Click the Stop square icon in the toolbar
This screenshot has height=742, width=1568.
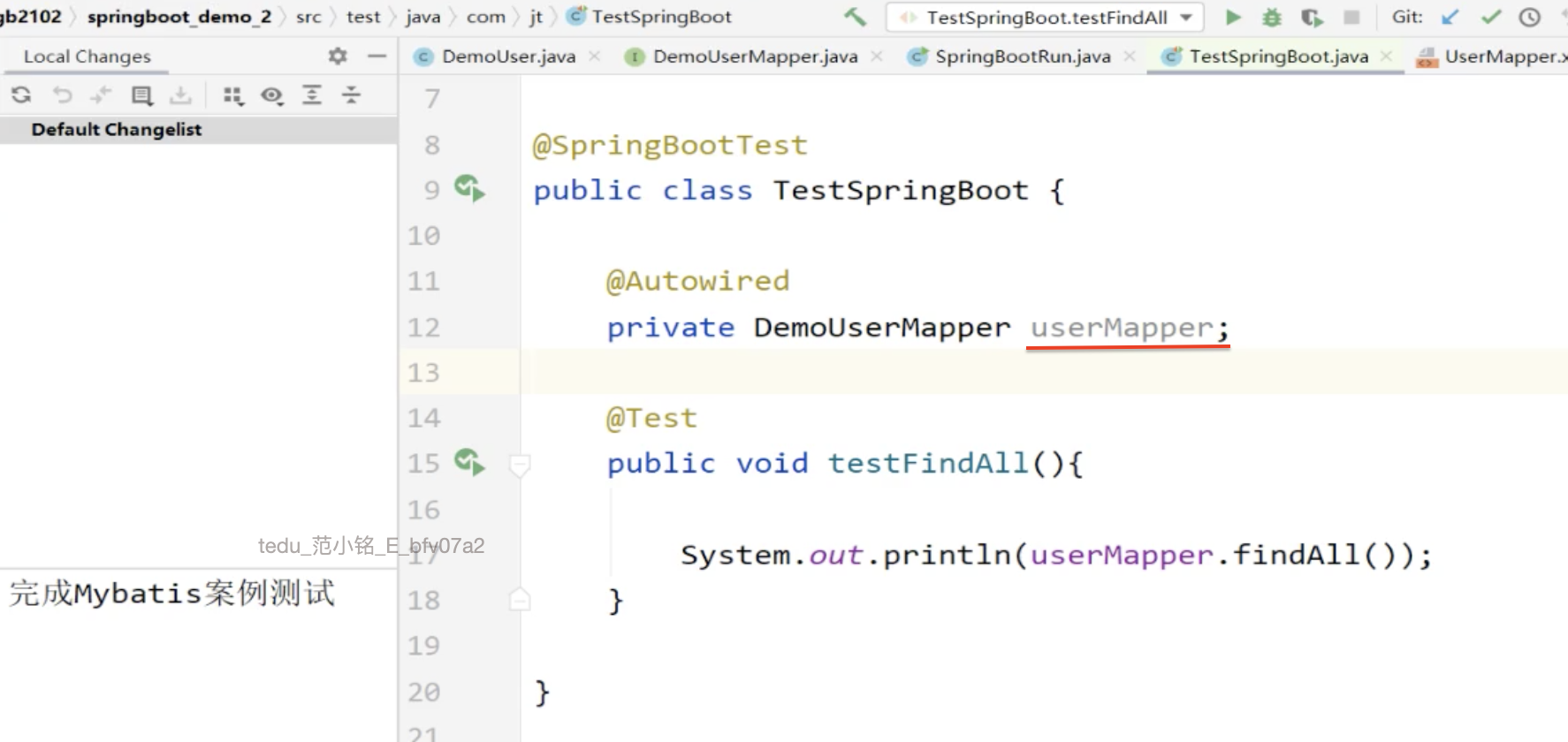1351,17
